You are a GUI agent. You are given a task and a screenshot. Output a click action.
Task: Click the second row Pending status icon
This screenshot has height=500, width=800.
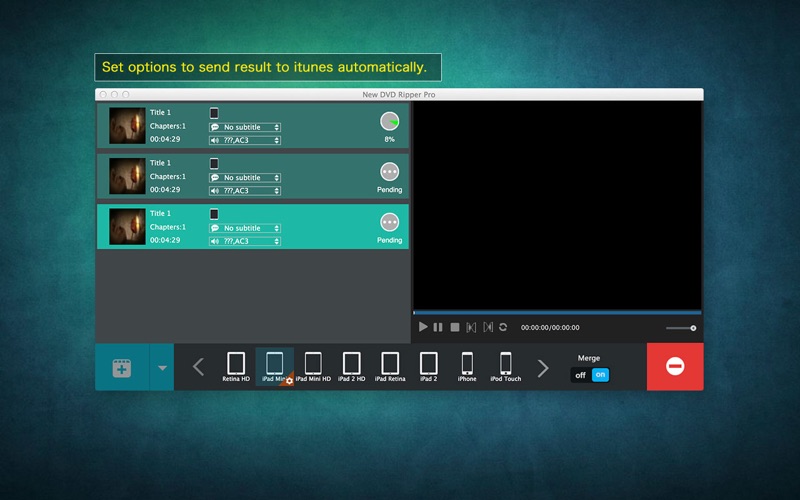coord(389,172)
